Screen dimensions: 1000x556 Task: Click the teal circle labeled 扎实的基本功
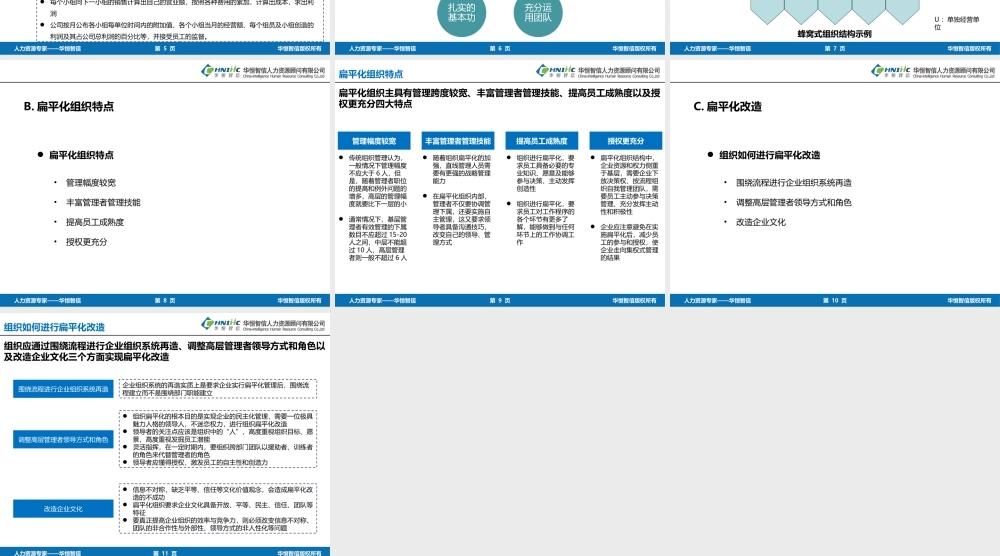[461, 13]
